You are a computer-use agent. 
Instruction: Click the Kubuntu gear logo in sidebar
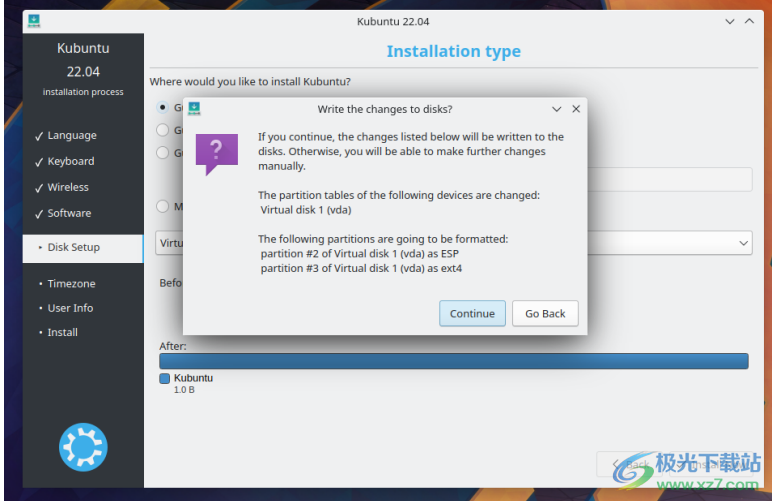click(x=83, y=447)
